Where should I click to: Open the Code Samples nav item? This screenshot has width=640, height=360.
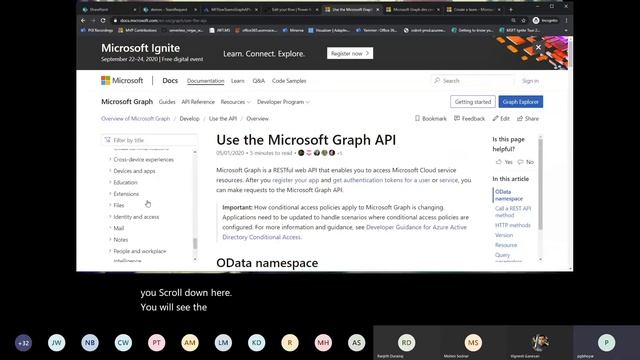tap(289, 81)
